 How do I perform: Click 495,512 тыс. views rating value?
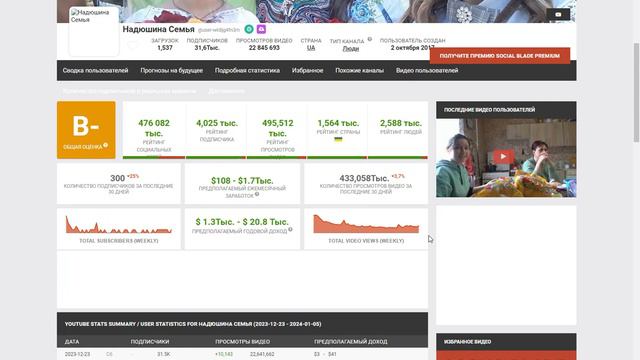pyautogui.click(x=278, y=128)
